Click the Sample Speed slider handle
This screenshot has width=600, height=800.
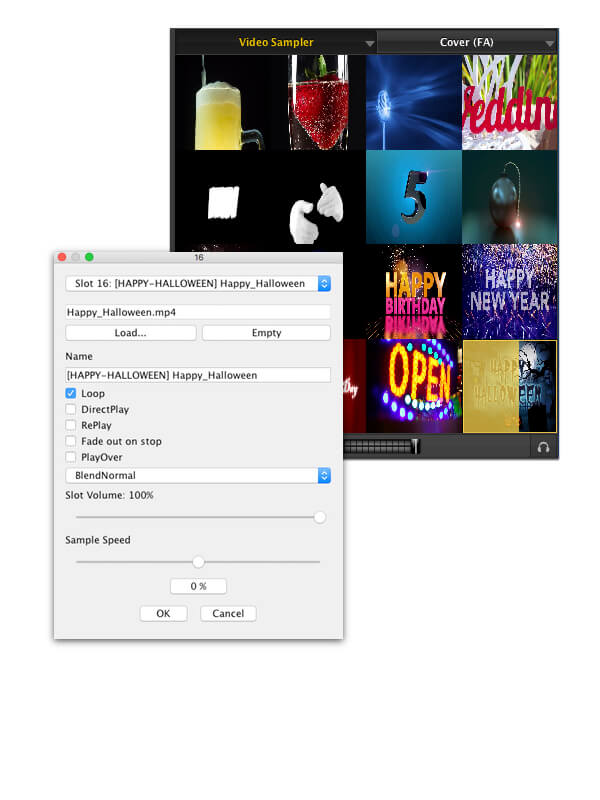pyautogui.click(x=198, y=562)
